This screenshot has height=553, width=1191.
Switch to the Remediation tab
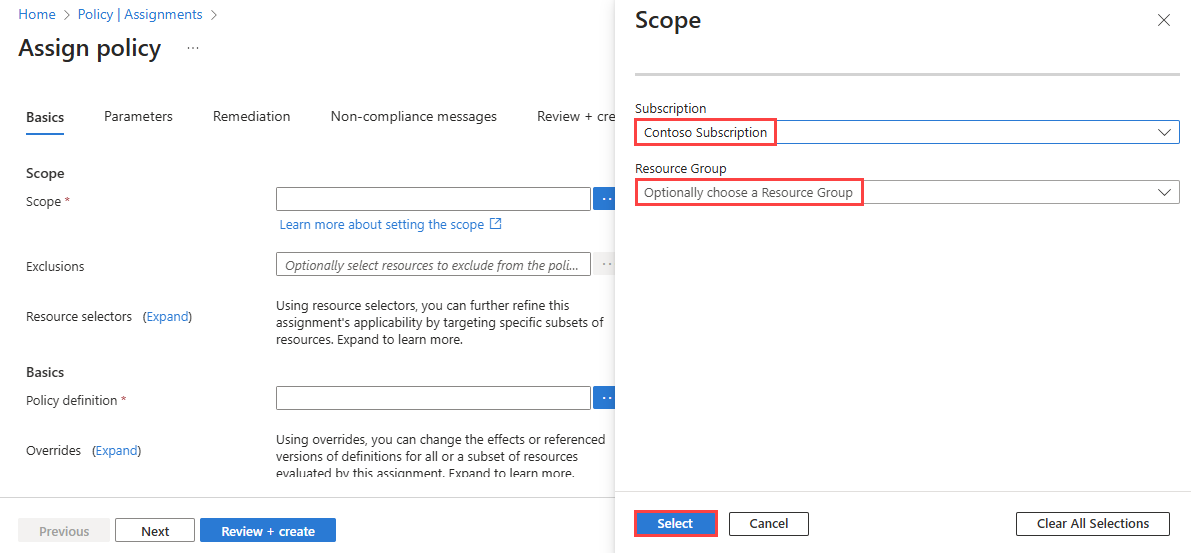[251, 116]
